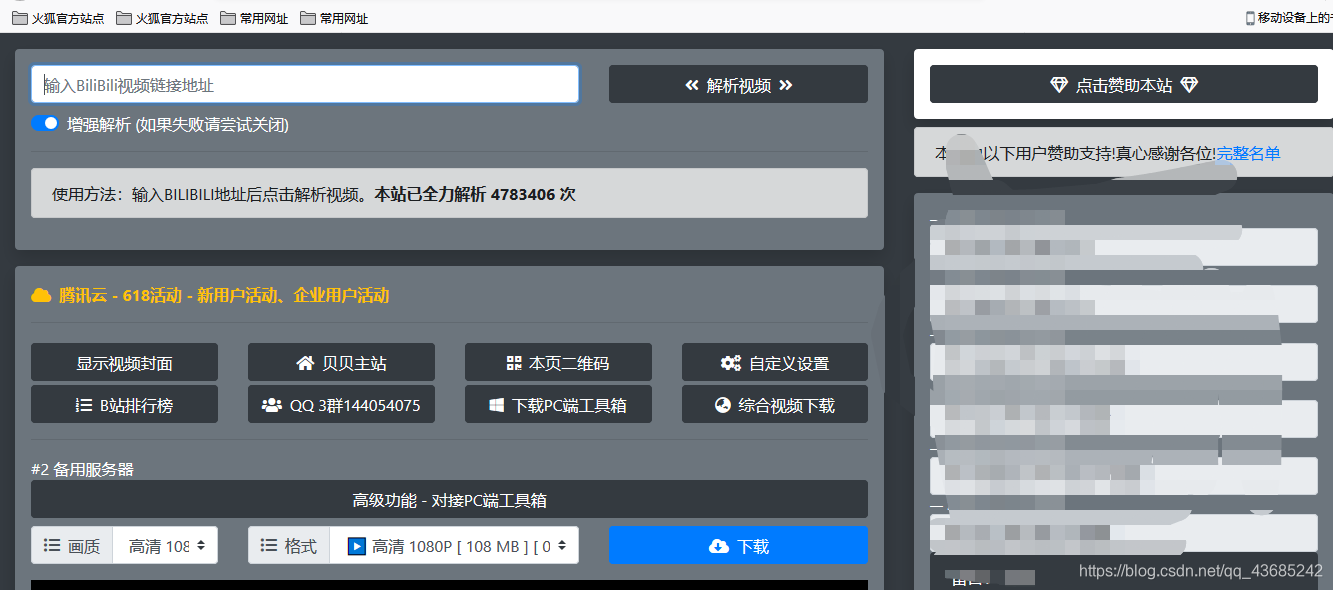Click the right diamond icon on sponsor button
Screen dimensions: 1333x590
[1189, 86]
